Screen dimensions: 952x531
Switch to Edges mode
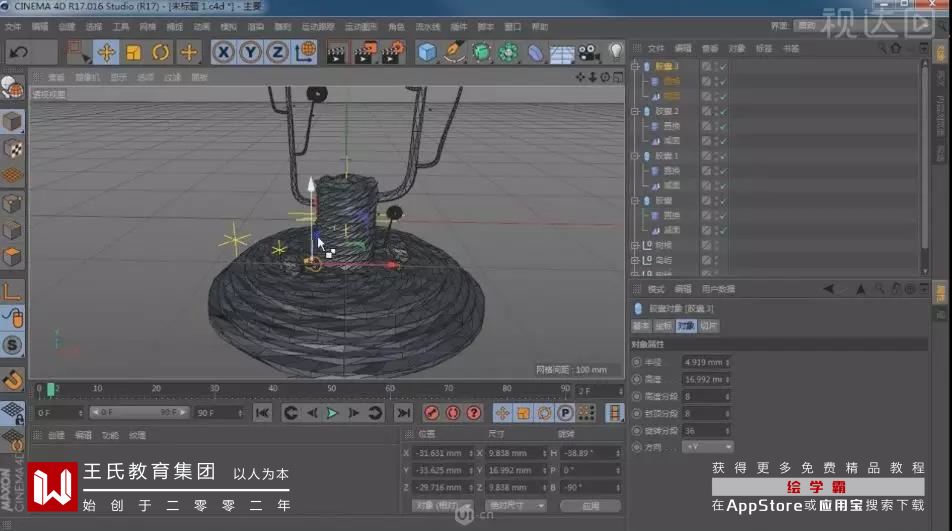click(12, 231)
